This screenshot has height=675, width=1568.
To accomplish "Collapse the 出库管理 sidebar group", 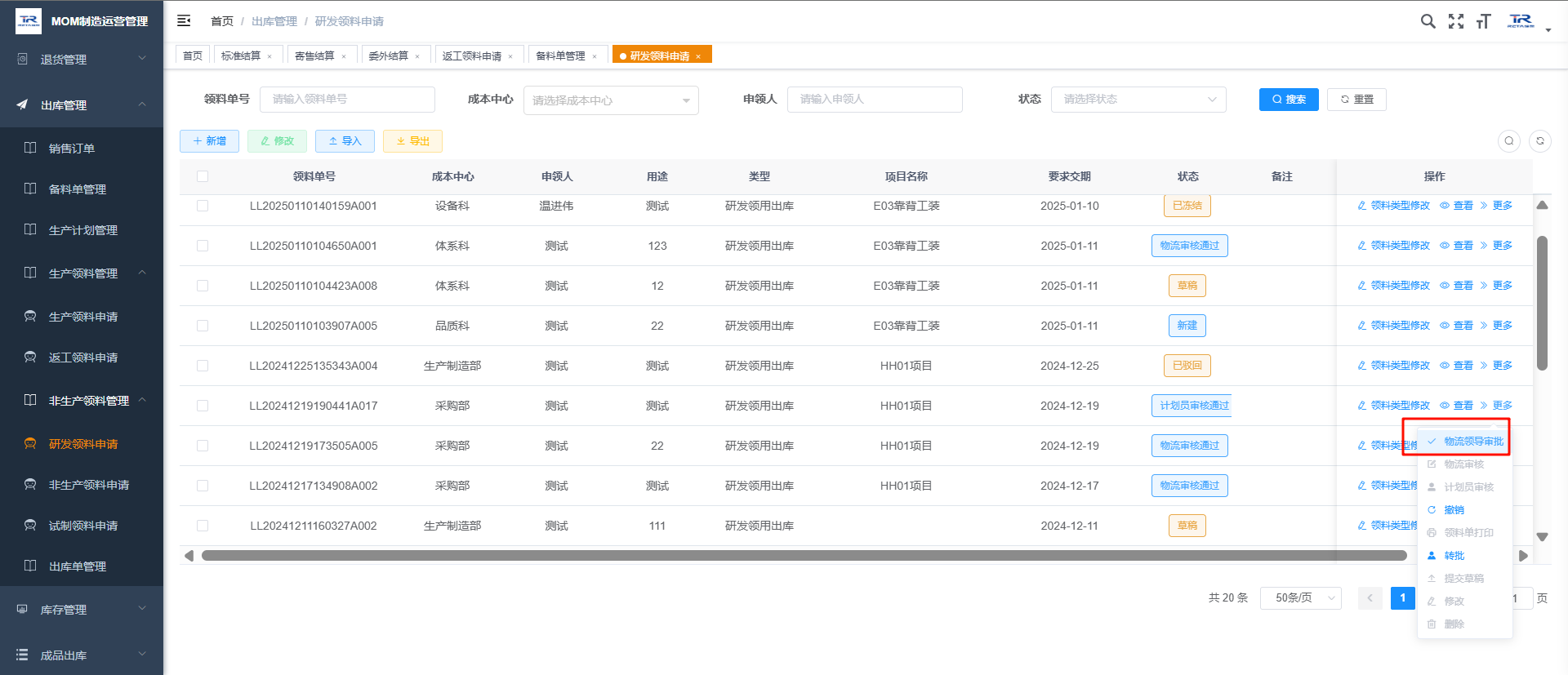I will tap(82, 104).
